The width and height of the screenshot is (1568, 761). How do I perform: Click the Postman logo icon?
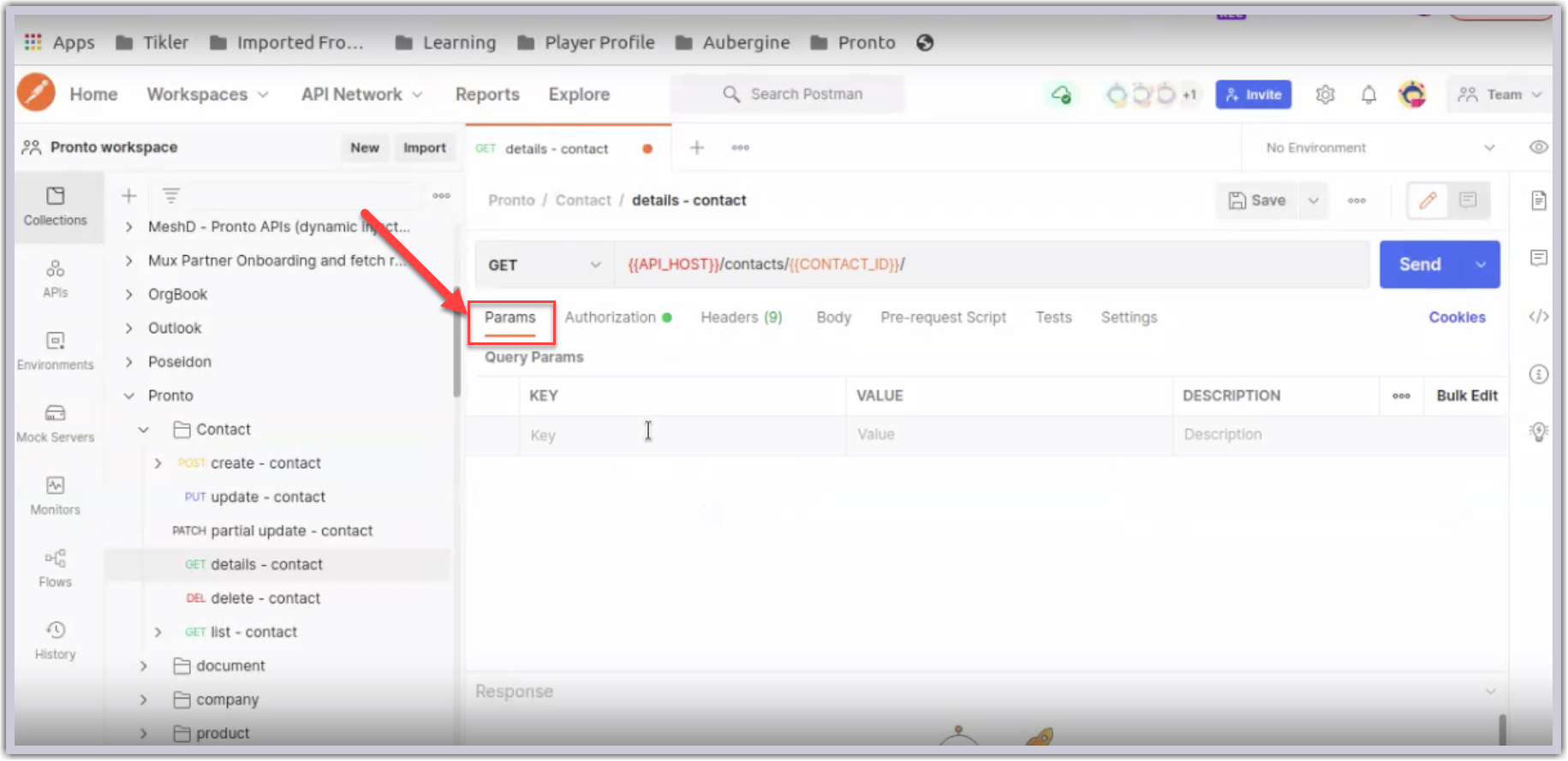tap(36, 92)
